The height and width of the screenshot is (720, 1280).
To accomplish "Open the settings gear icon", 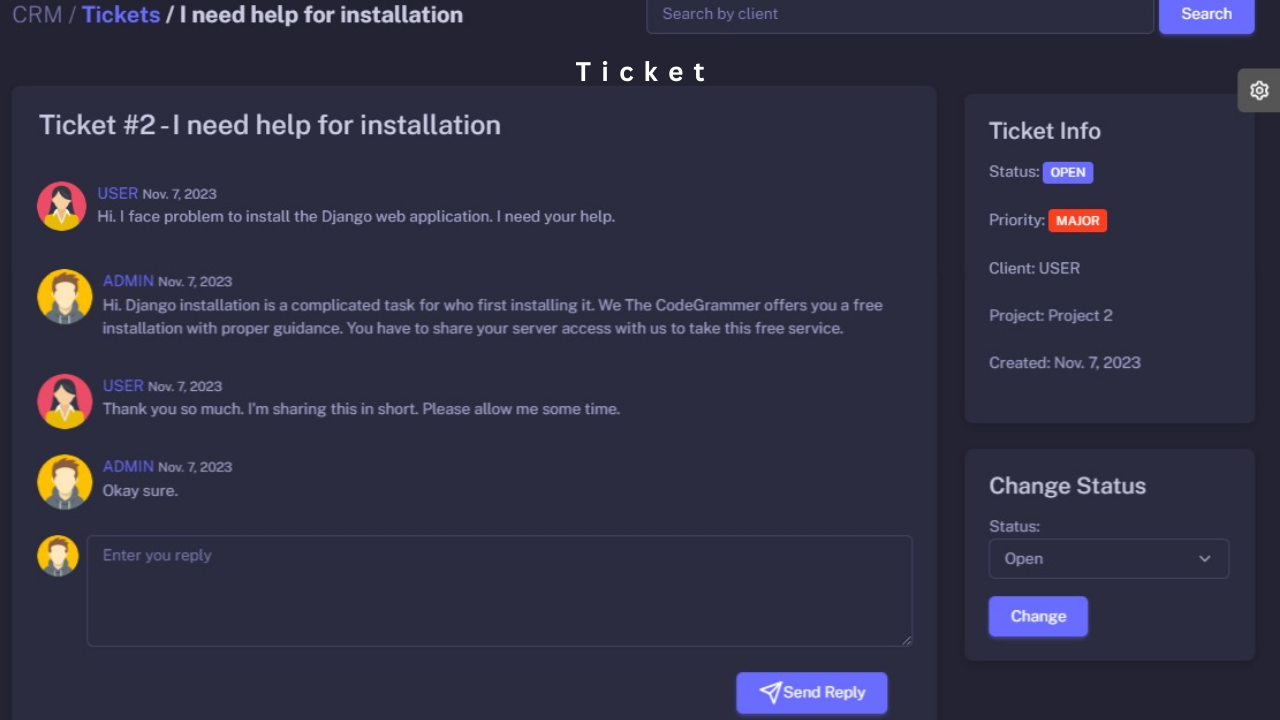I will pos(1259,90).
